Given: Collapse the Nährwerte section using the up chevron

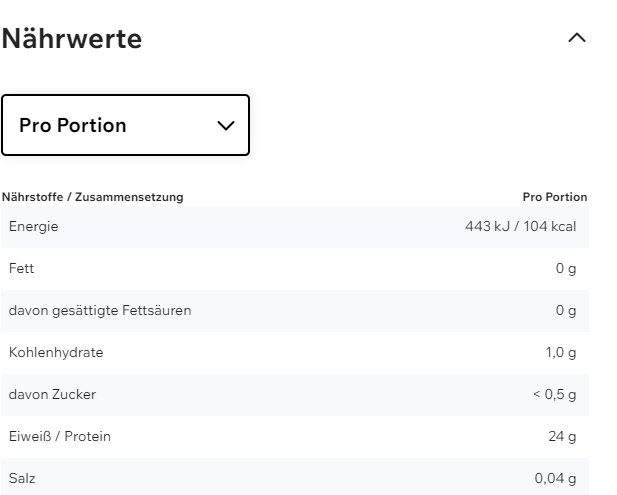Looking at the screenshot, I should pyautogui.click(x=576, y=39).
